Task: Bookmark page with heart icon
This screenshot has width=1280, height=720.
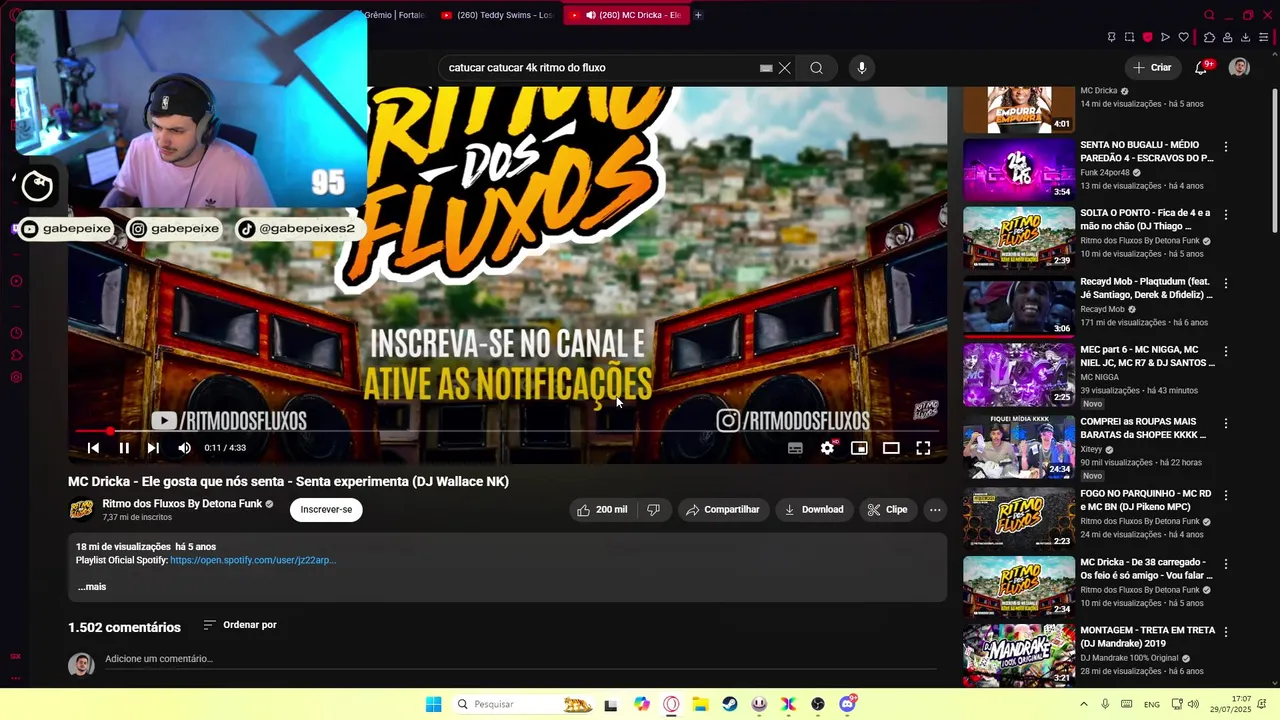Action: (1184, 38)
